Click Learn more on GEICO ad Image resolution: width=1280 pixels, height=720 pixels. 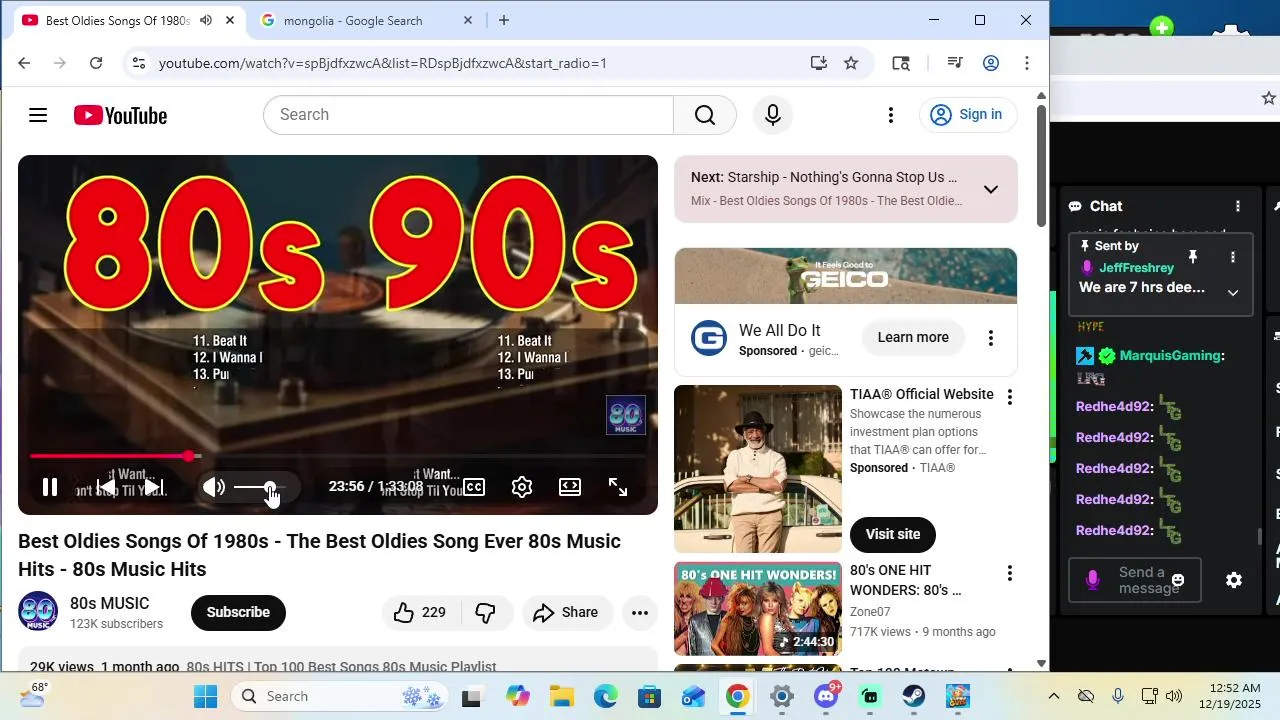click(913, 337)
